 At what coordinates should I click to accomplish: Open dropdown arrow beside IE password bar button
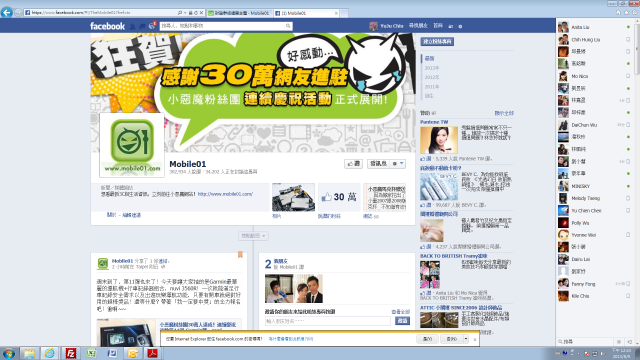[x=466, y=339]
